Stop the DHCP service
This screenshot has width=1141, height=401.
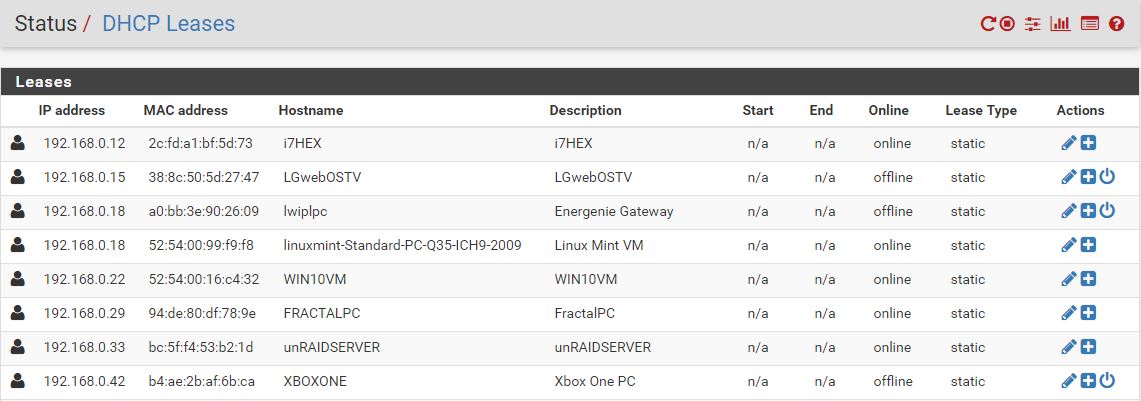click(1007, 24)
